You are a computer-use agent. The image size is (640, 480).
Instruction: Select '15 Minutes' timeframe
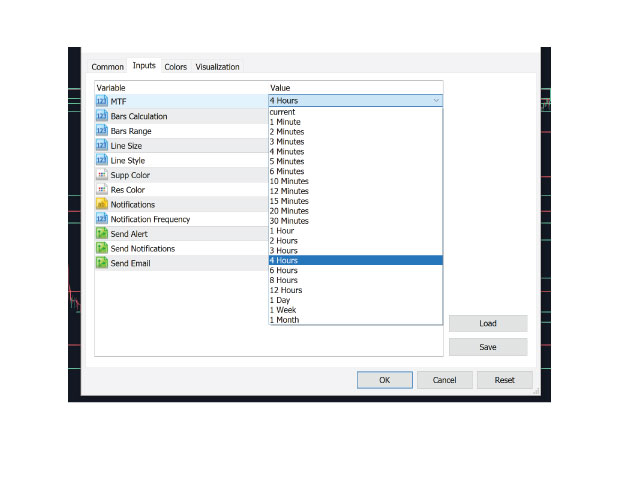coord(356,201)
